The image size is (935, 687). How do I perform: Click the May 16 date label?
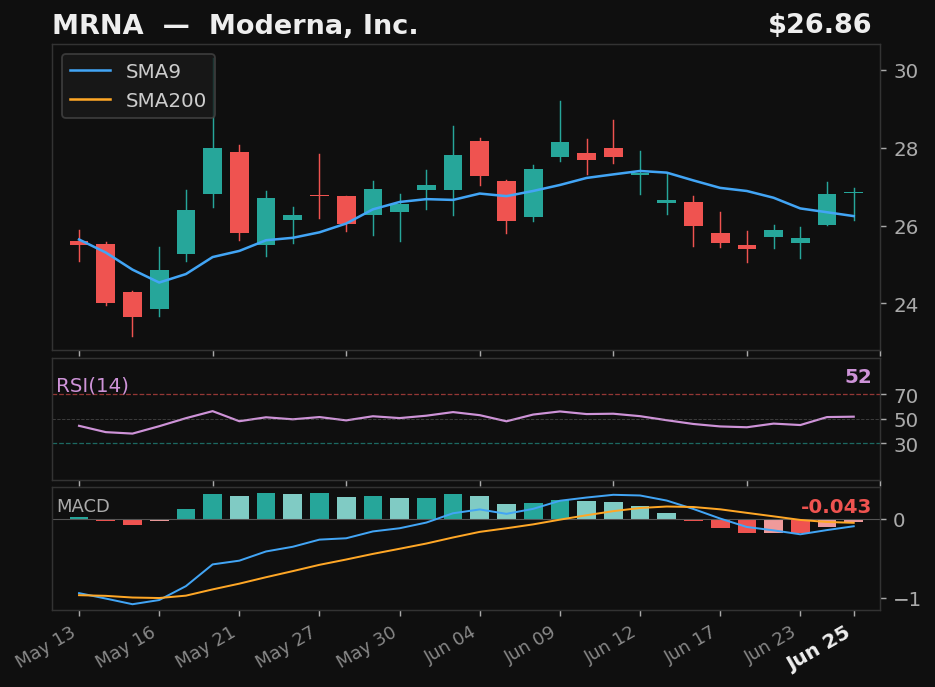pos(126,646)
